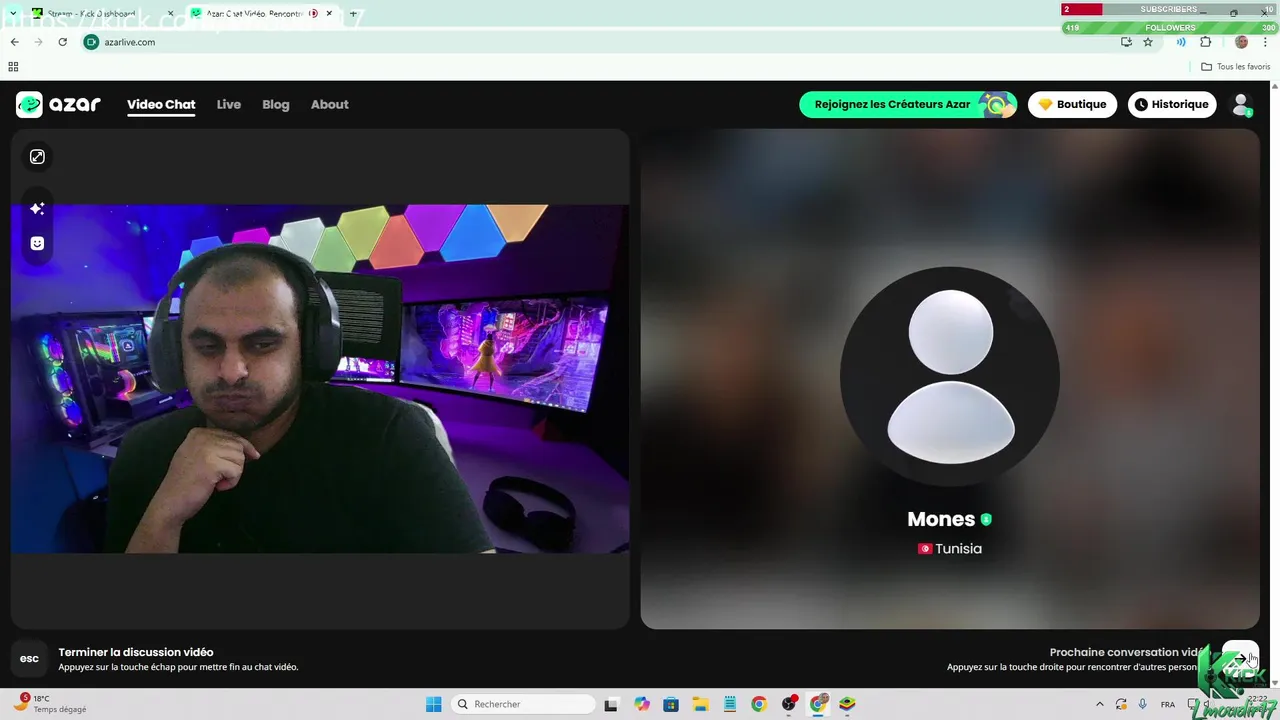This screenshot has height=720, width=1280.
Task: Open the Boutique shop
Action: click(1072, 104)
